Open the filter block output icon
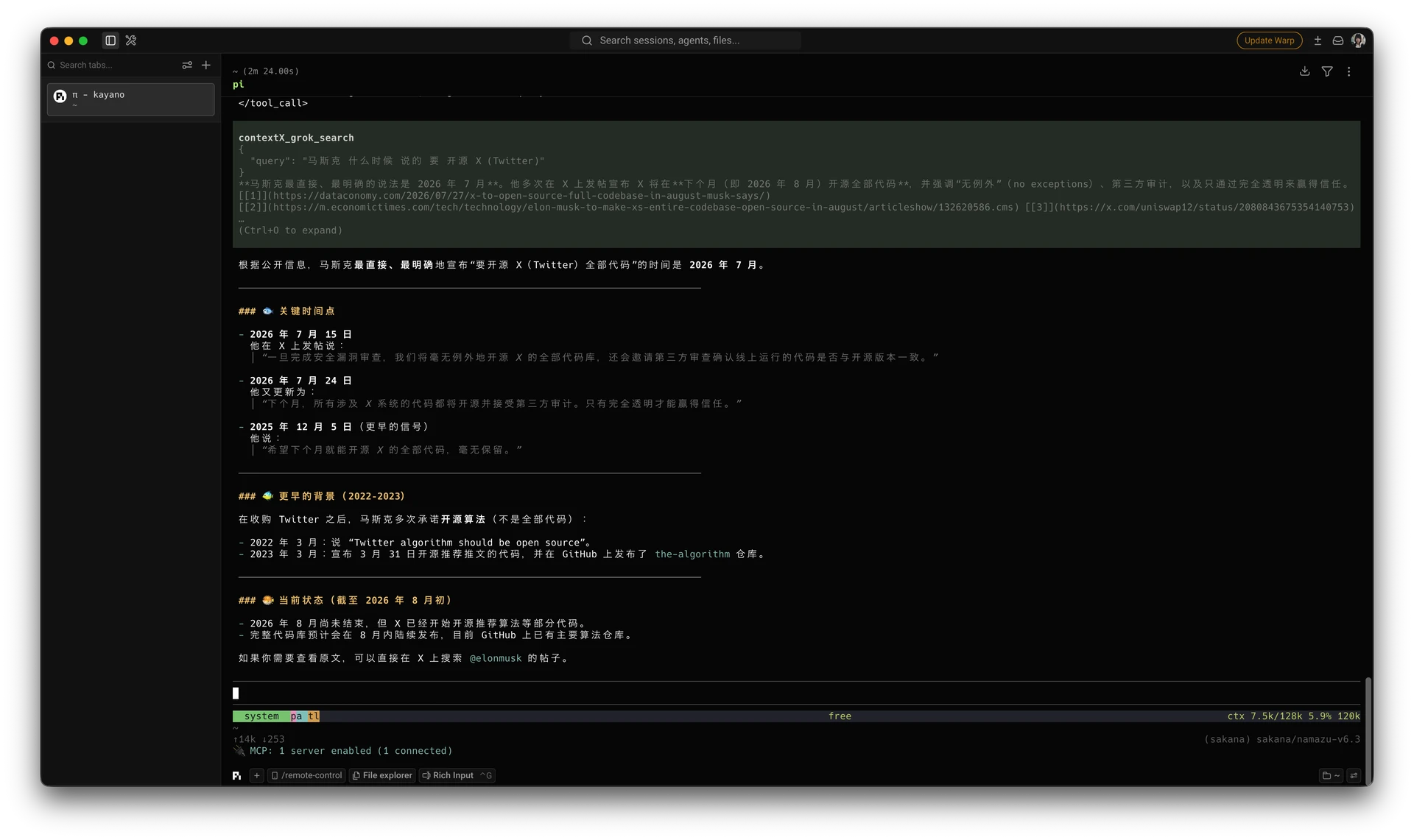Image resolution: width=1414 pixels, height=840 pixels. 1327,71
